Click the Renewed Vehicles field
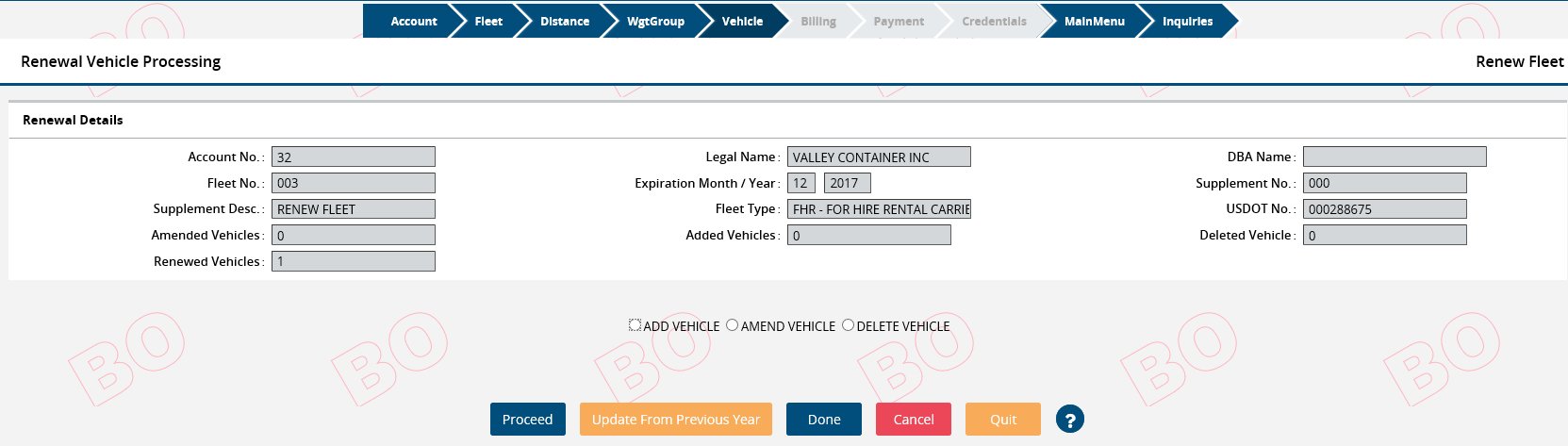This screenshot has width=1568, height=446. [353, 261]
